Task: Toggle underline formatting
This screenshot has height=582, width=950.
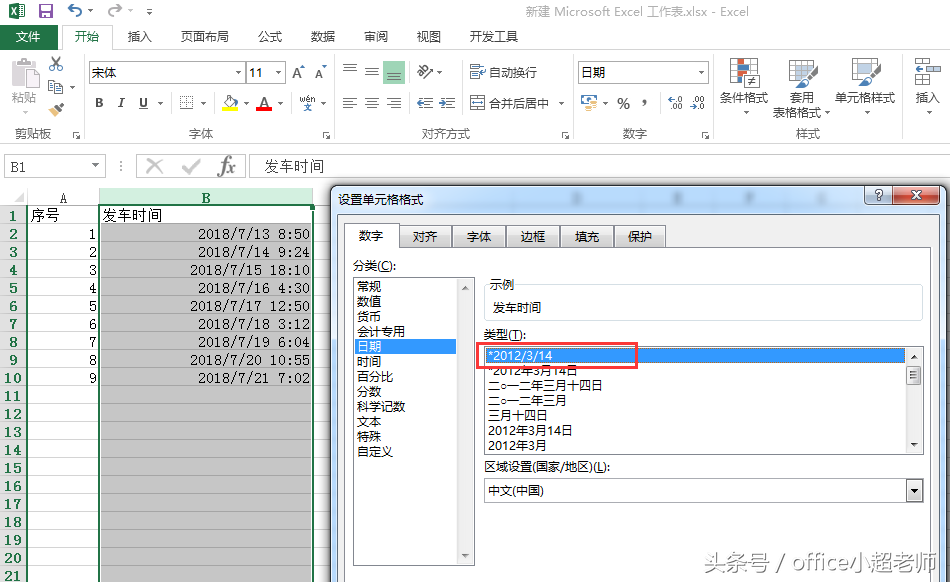Action: click(x=143, y=103)
